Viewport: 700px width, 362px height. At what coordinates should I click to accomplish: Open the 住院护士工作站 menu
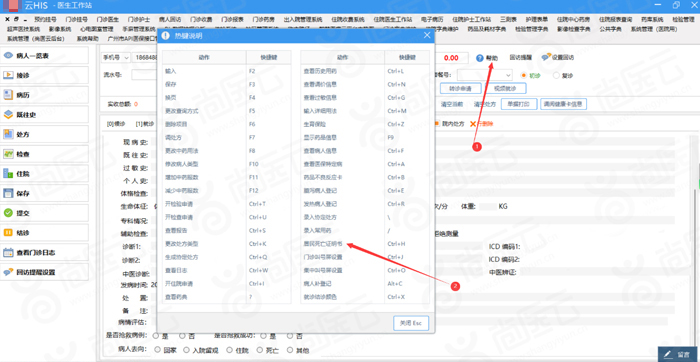click(472, 20)
